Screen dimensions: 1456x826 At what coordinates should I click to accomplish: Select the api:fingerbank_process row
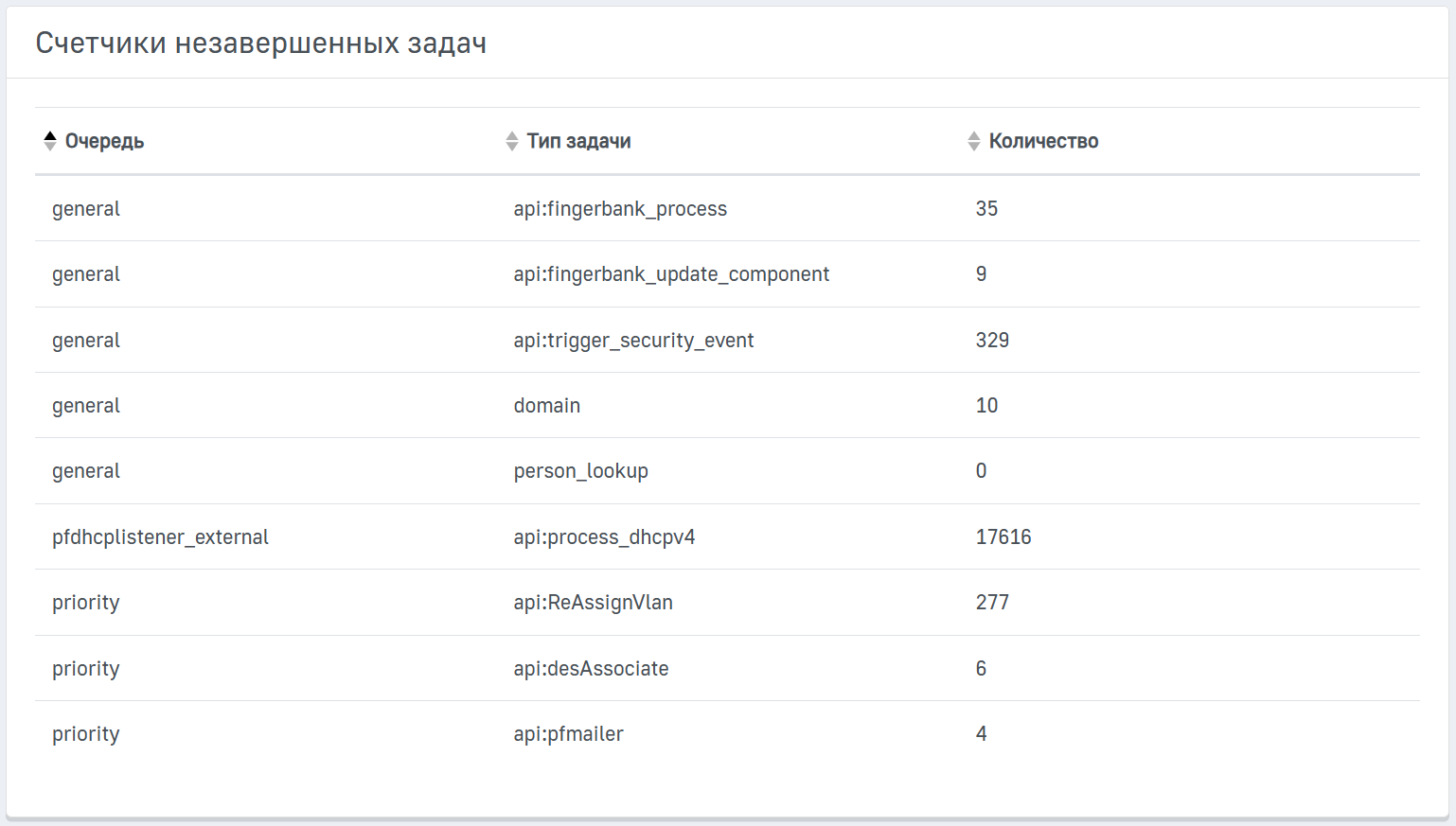(x=620, y=208)
